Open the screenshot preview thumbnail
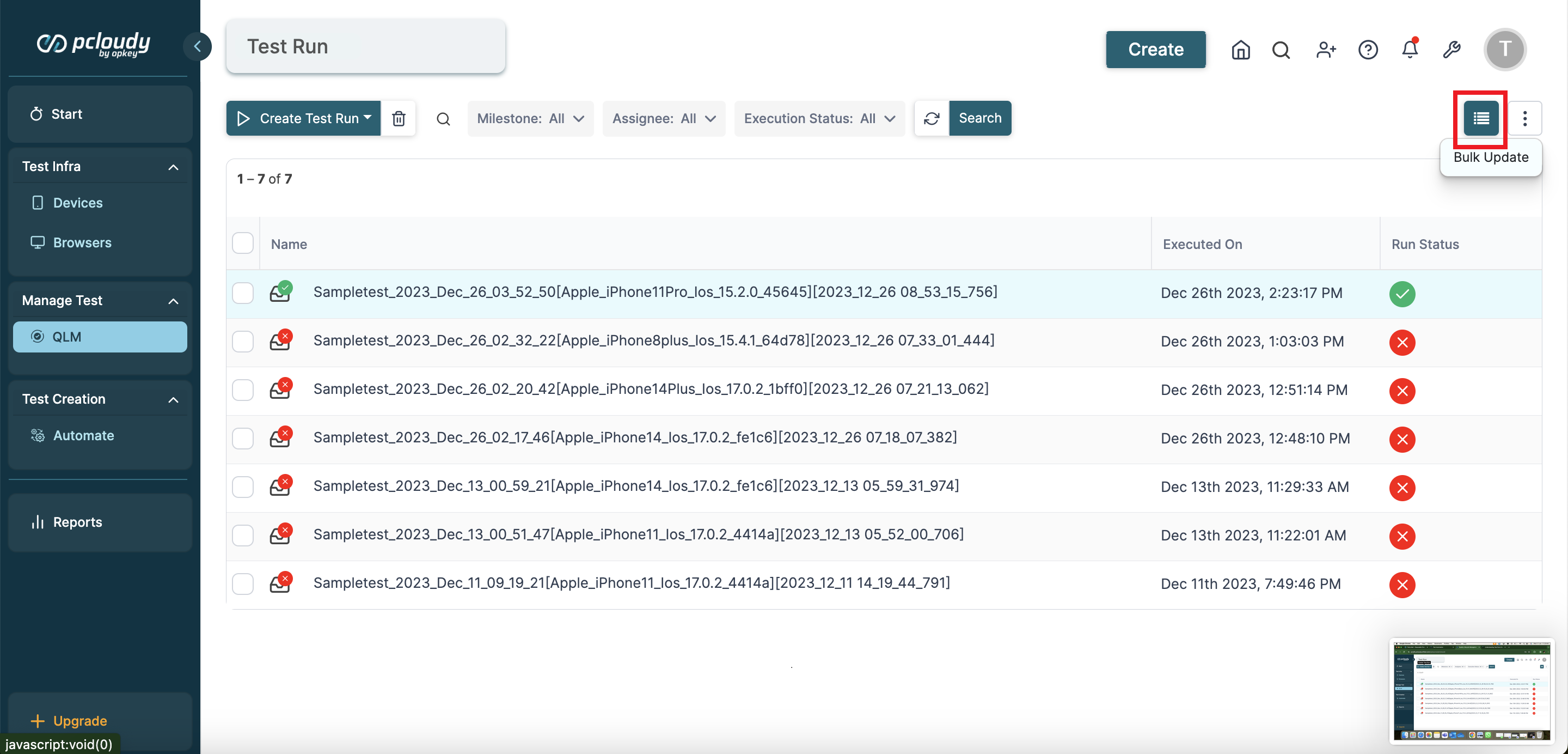This screenshot has height=754, width=1568. click(1471, 691)
